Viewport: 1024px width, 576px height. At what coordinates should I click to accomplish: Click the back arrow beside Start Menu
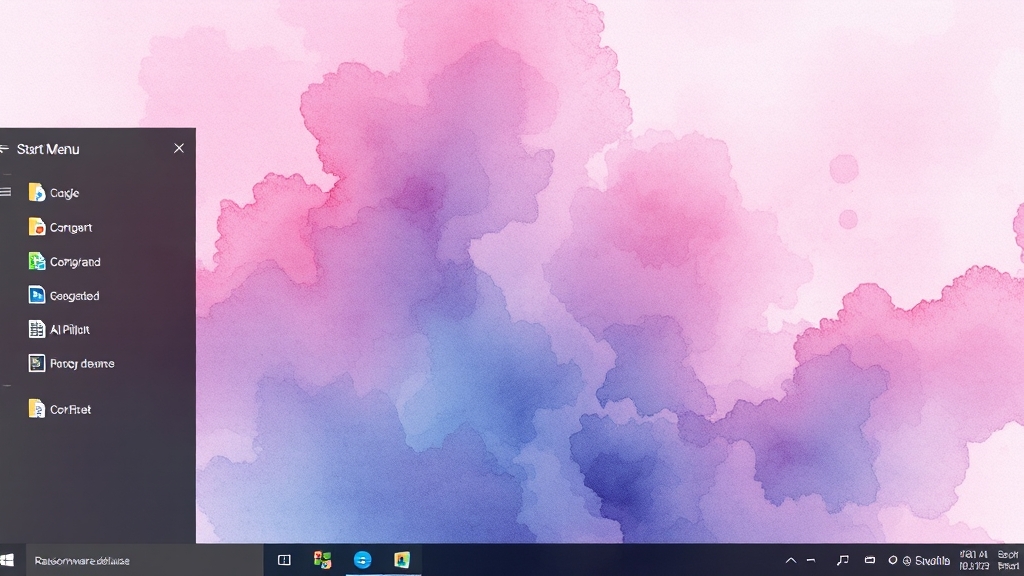click(5, 149)
